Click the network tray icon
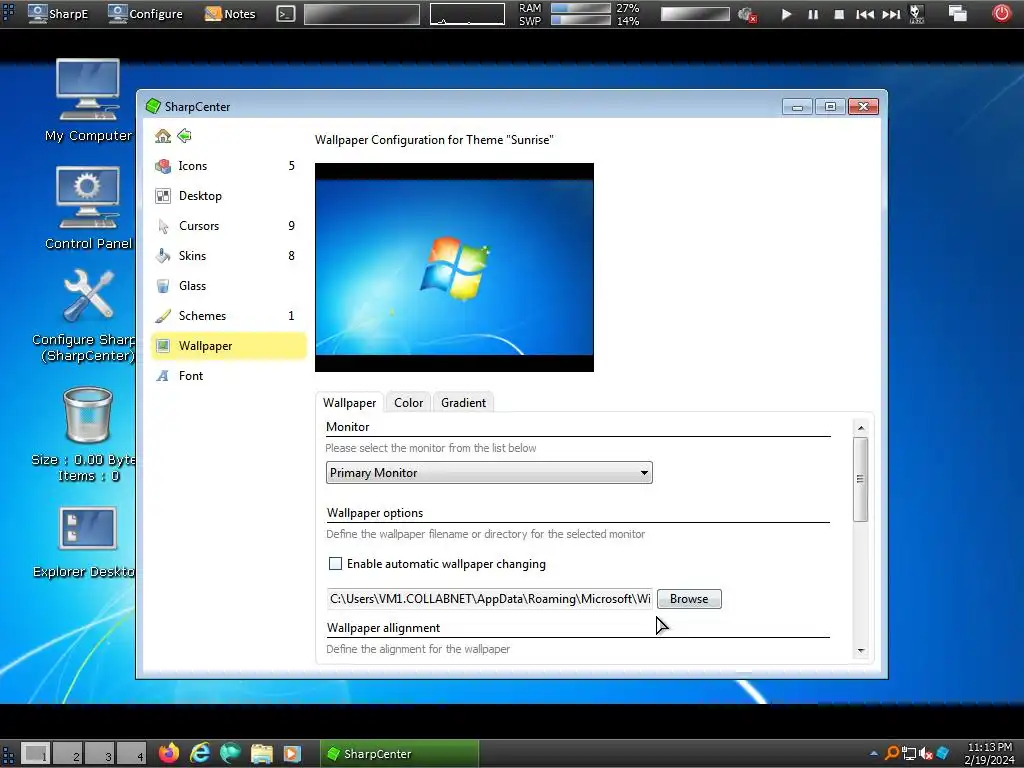Image resolution: width=1024 pixels, height=768 pixels. pyautogui.click(x=908, y=754)
